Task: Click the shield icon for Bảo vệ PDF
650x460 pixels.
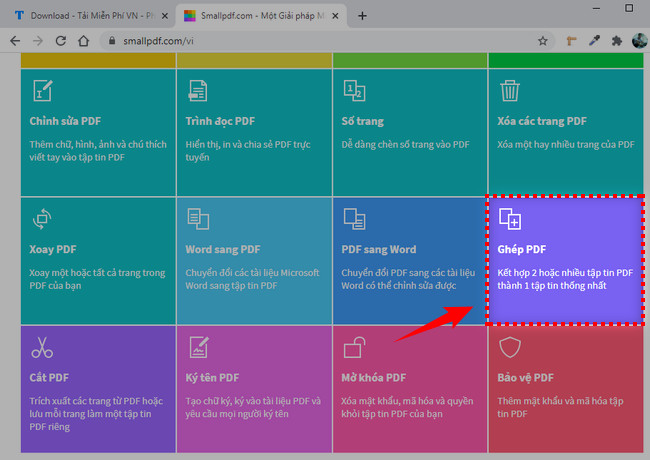Action: click(x=510, y=347)
